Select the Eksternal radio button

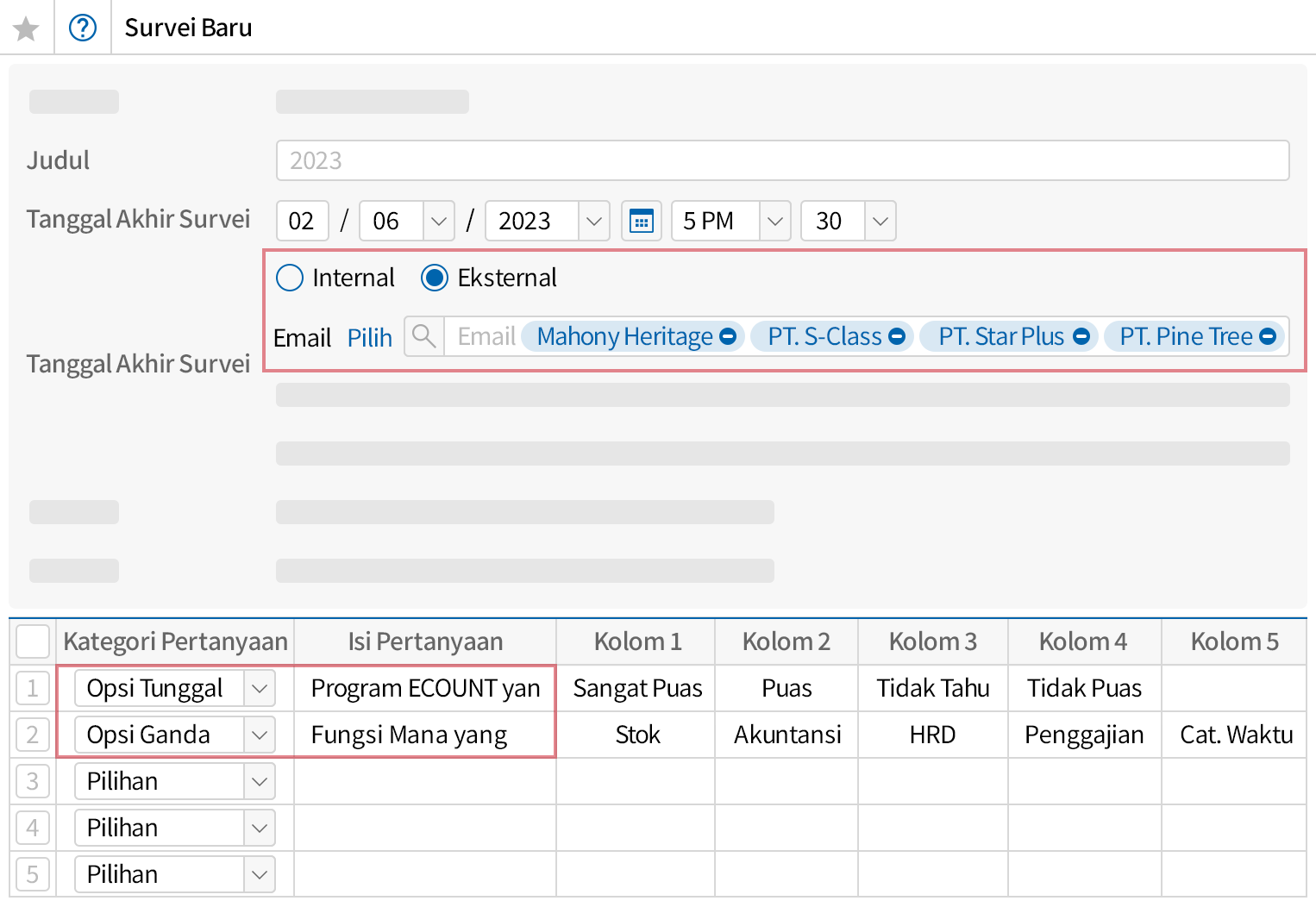[435, 278]
